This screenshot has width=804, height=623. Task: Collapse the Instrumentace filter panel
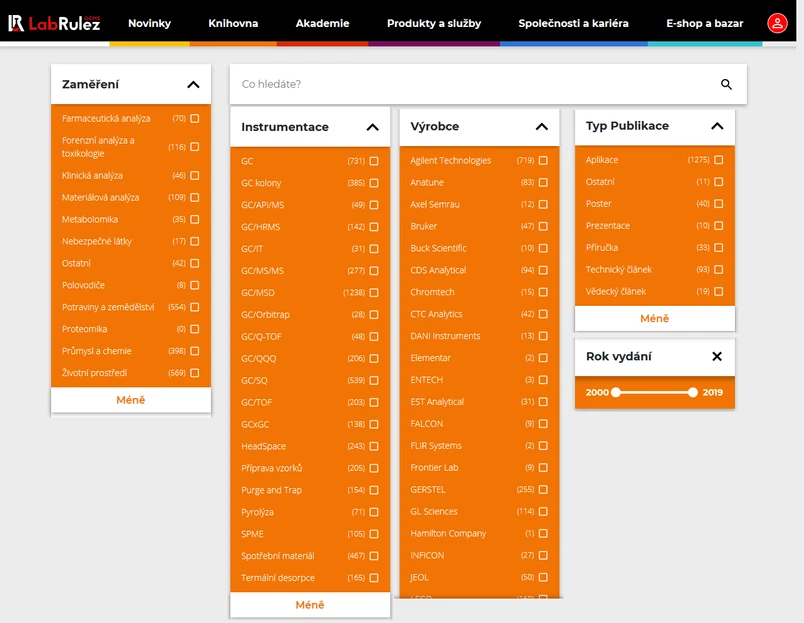tap(372, 127)
